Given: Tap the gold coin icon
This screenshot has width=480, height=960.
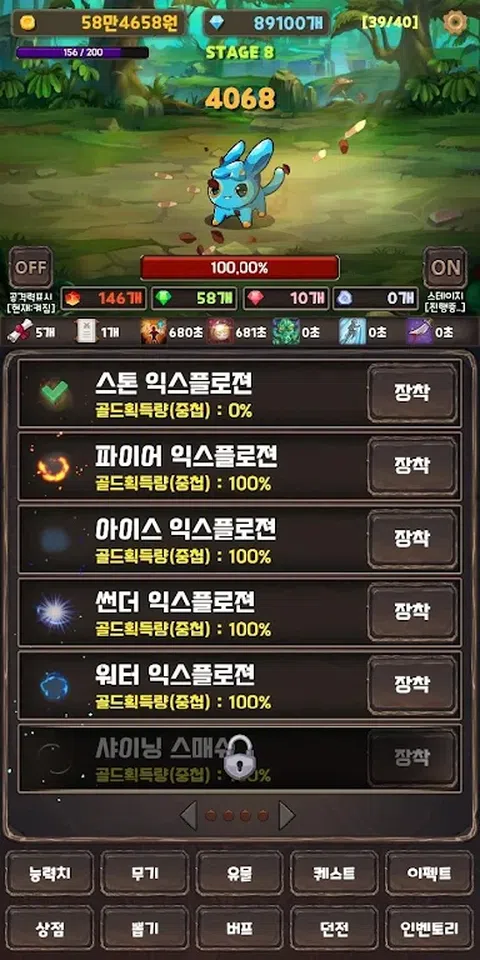Looking at the screenshot, I should tap(28, 23).
